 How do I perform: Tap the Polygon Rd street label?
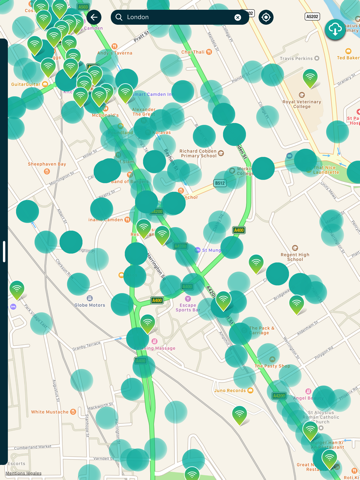click(x=324, y=353)
